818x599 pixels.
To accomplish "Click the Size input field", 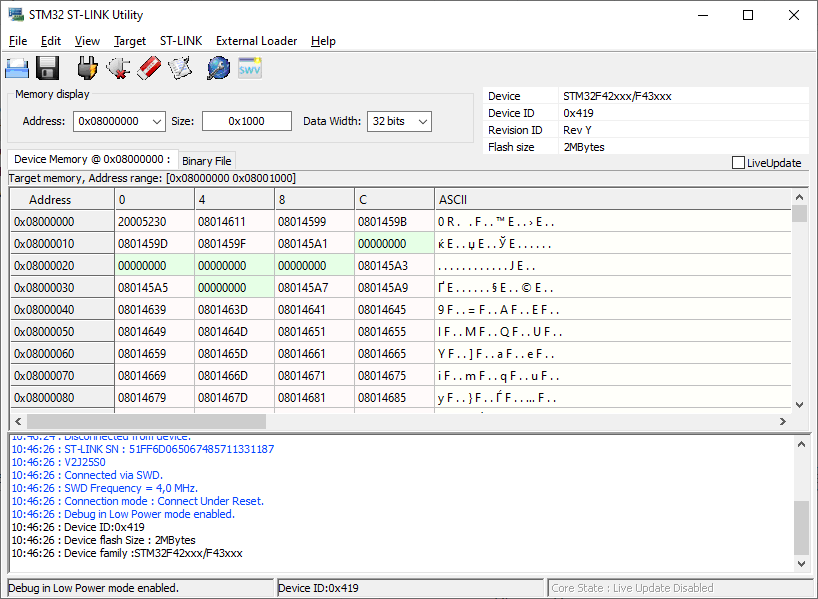I will pyautogui.click(x=246, y=121).
